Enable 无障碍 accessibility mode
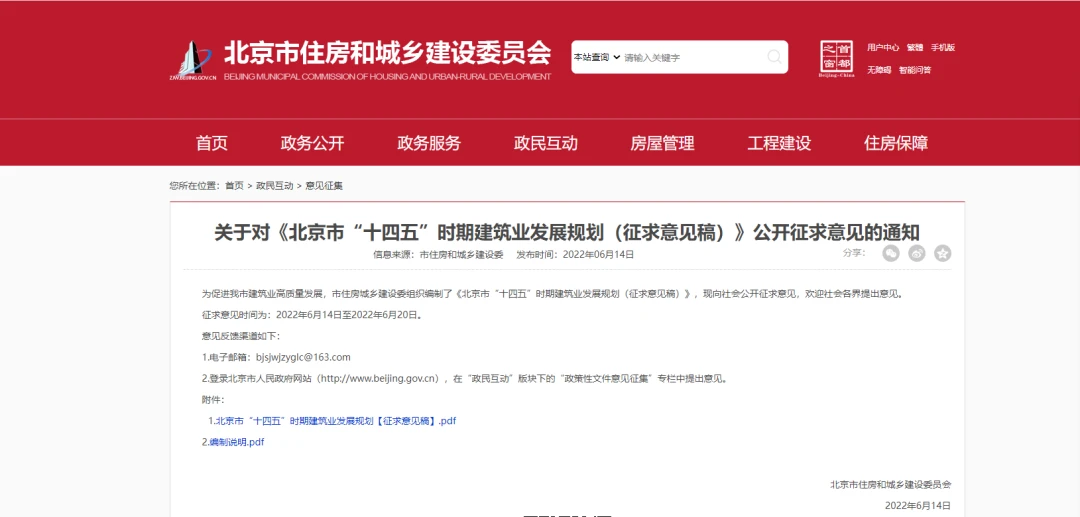Image resolution: width=1080 pixels, height=517 pixels. tap(879, 70)
